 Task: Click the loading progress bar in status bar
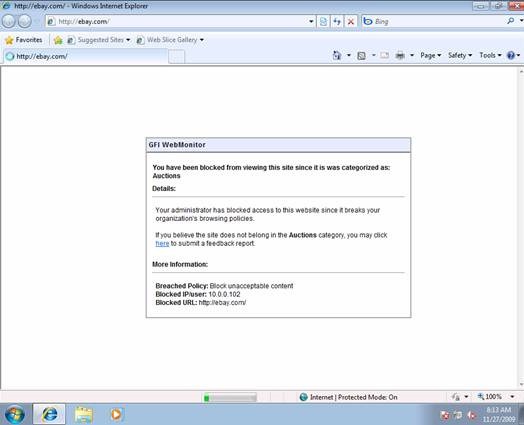click(230, 397)
